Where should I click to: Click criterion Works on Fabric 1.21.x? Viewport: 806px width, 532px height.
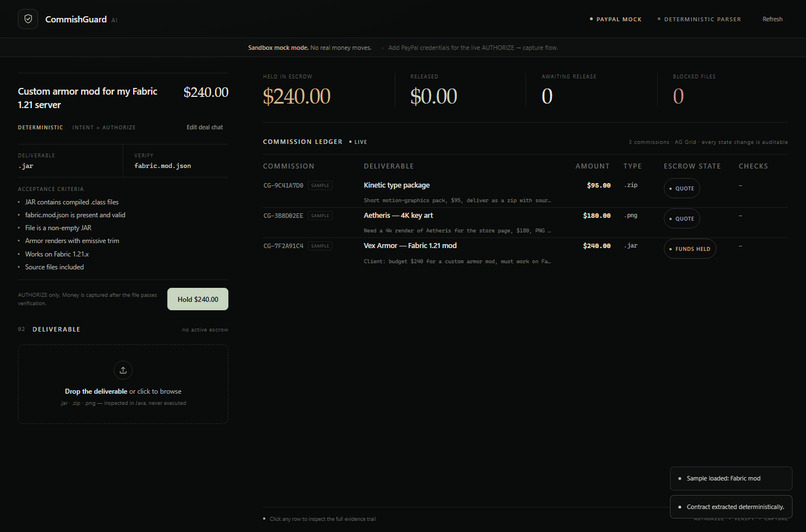tap(57, 254)
